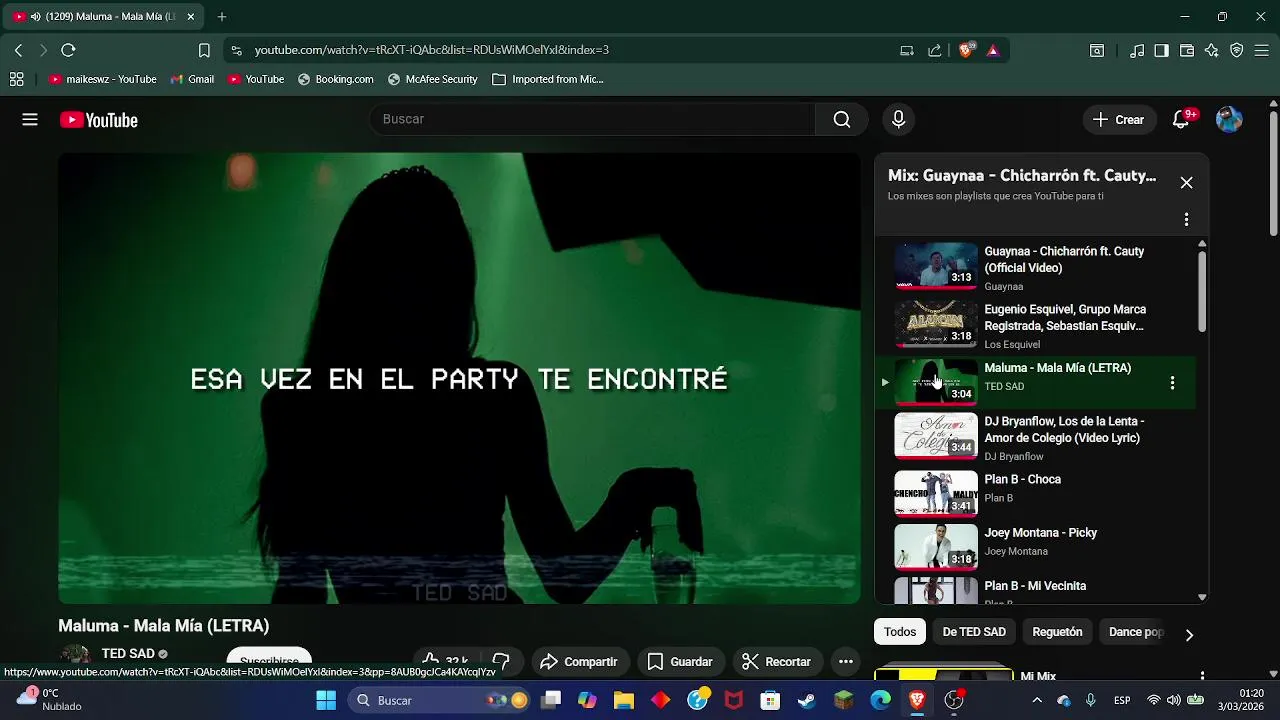Click the video player area
Screen dimensions: 1280x720
click(459, 378)
